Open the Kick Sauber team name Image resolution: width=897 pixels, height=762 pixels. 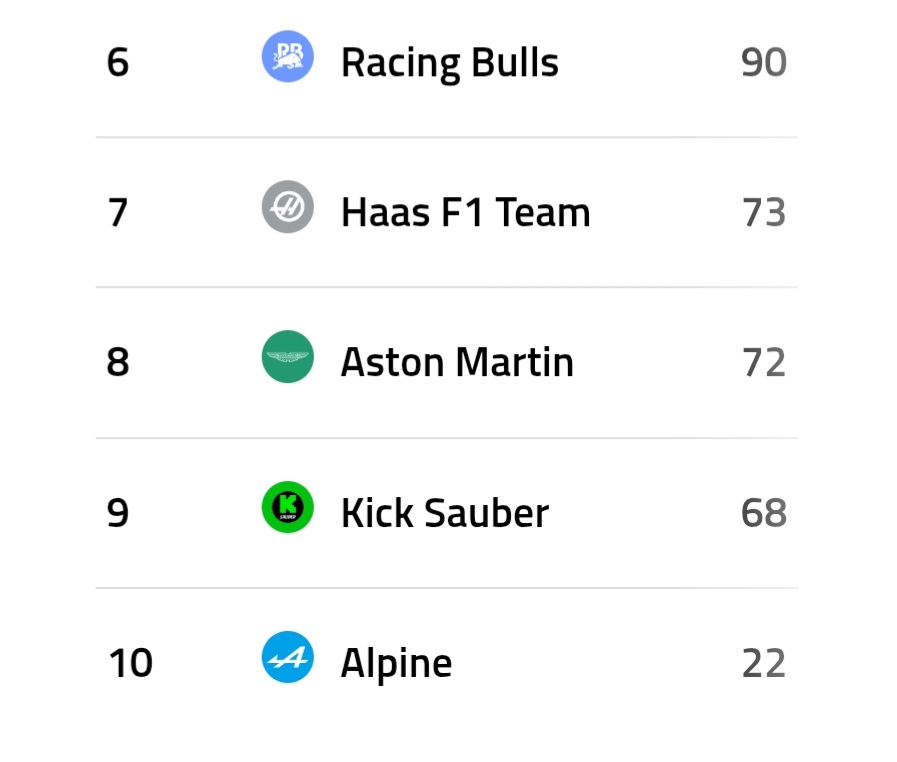pyautogui.click(x=444, y=513)
